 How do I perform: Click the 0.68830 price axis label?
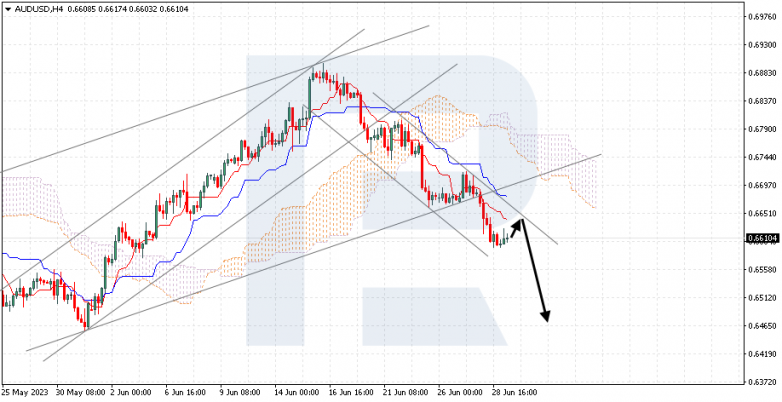762,73
